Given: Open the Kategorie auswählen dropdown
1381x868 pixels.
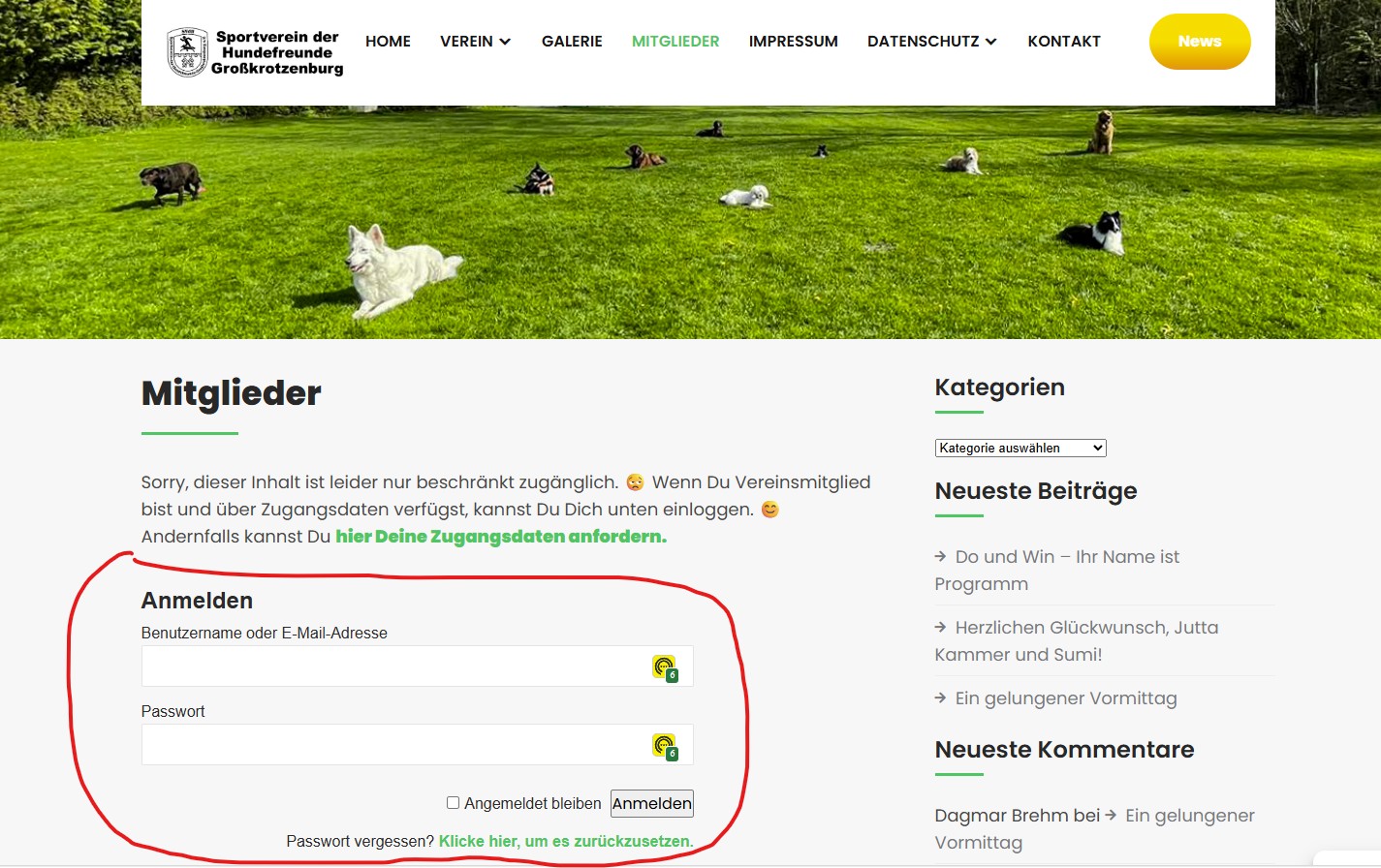Looking at the screenshot, I should (1020, 449).
